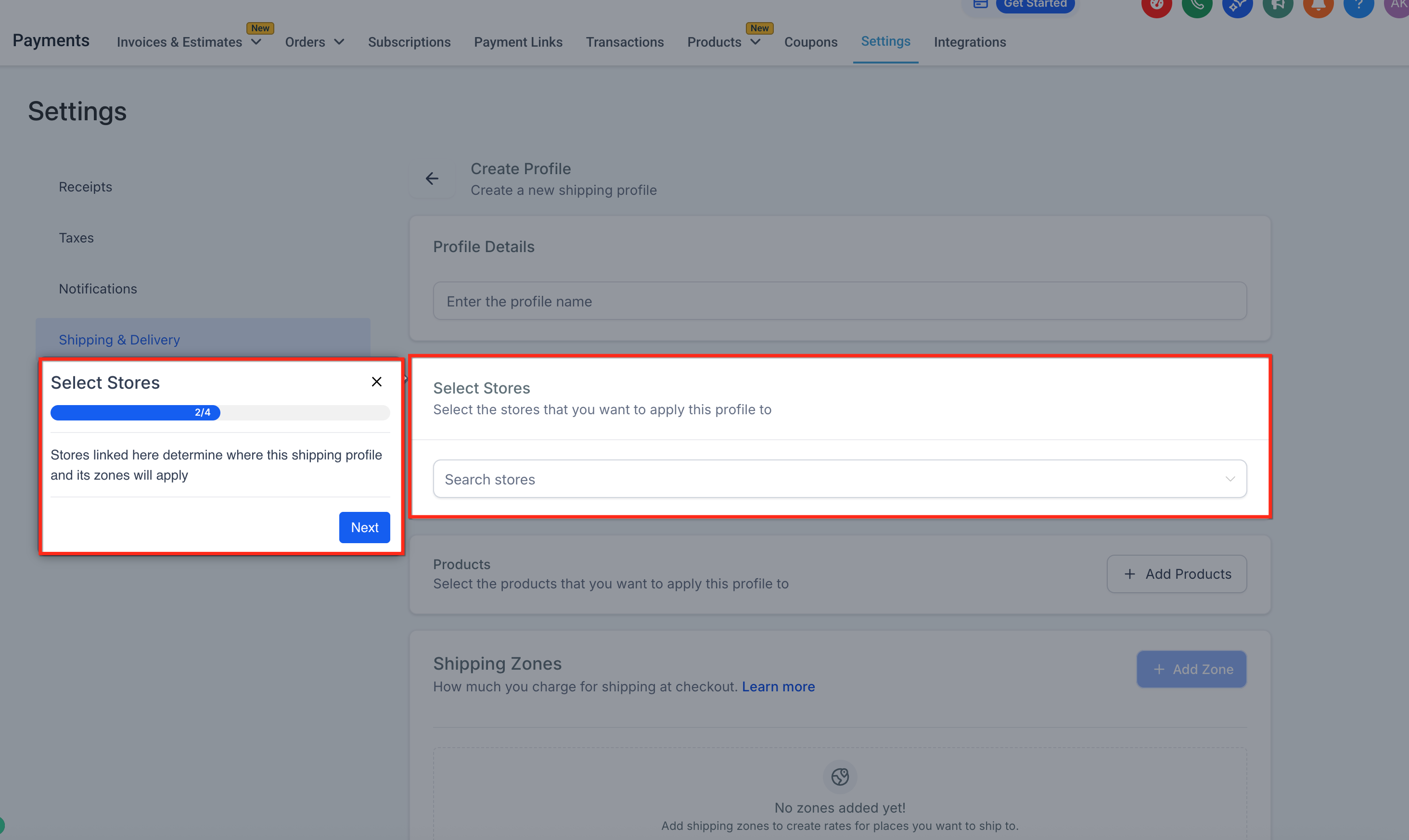Image resolution: width=1409 pixels, height=840 pixels.
Task: Click the green phone dialer icon
Action: pyautogui.click(x=1197, y=6)
